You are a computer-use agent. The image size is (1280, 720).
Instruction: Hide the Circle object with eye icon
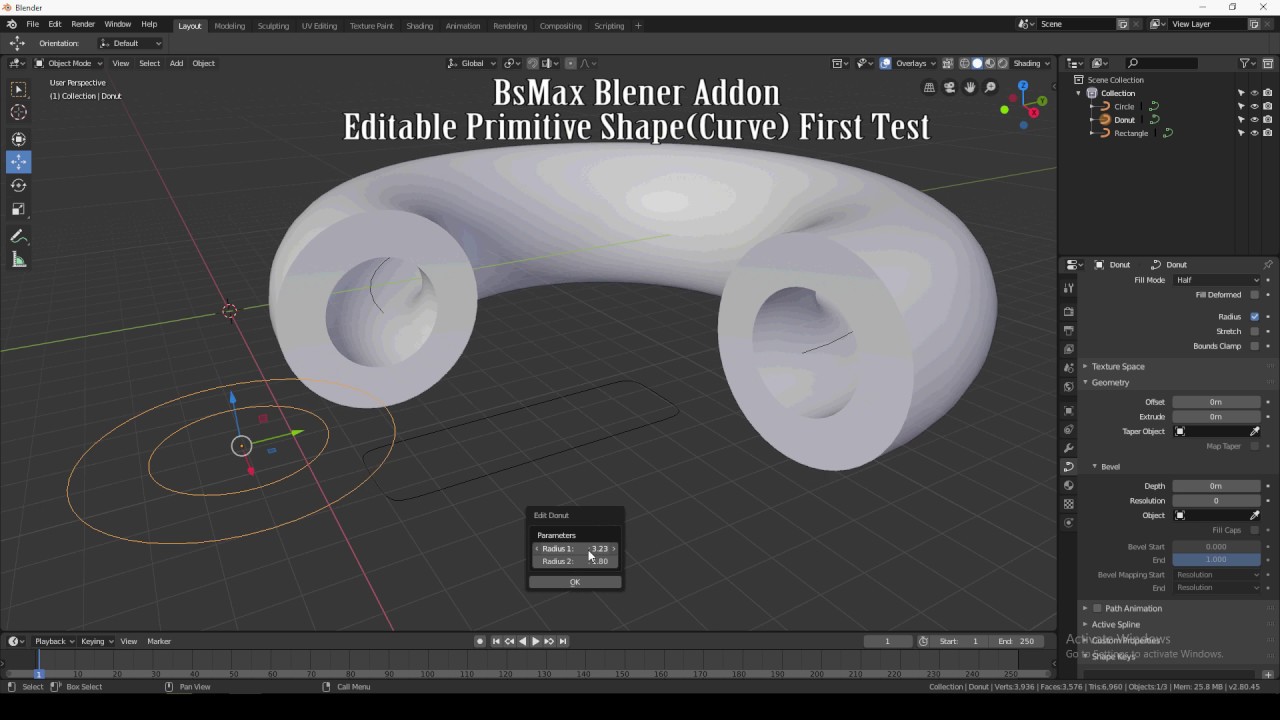click(x=1254, y=106)
